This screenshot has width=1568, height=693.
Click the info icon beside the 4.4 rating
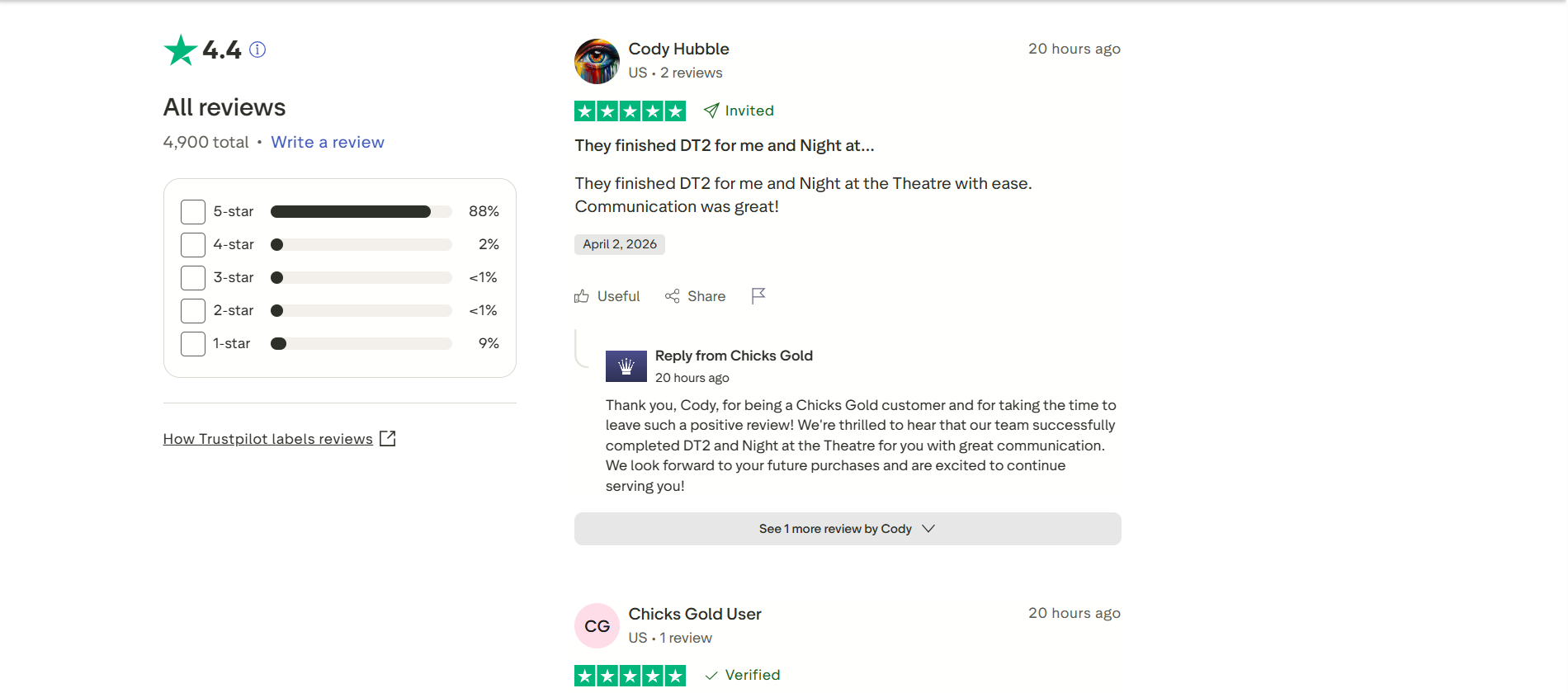(x=257, y=49)
